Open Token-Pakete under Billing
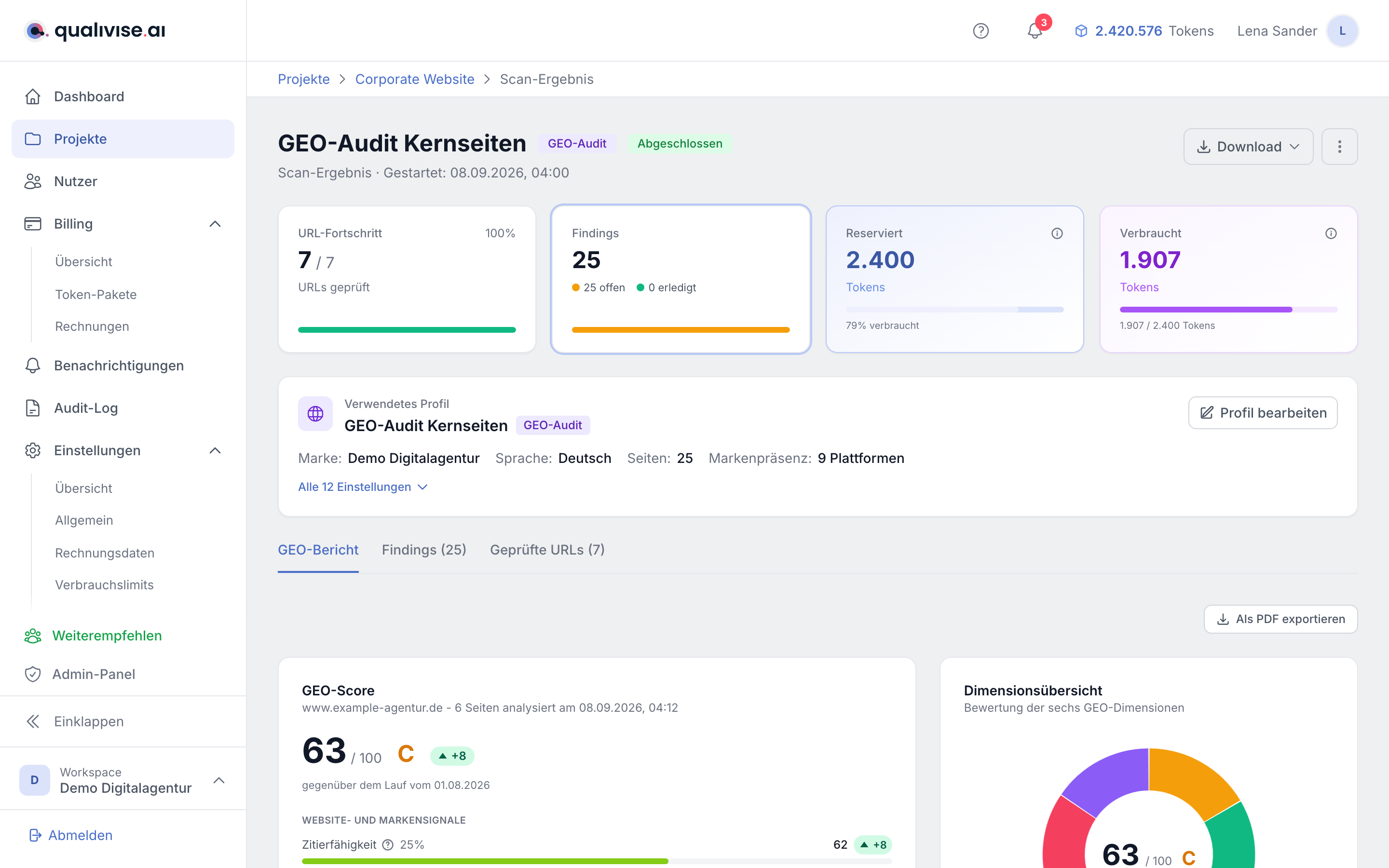The width and height of the screenshot is (1389, 868). tap(96, 295)
